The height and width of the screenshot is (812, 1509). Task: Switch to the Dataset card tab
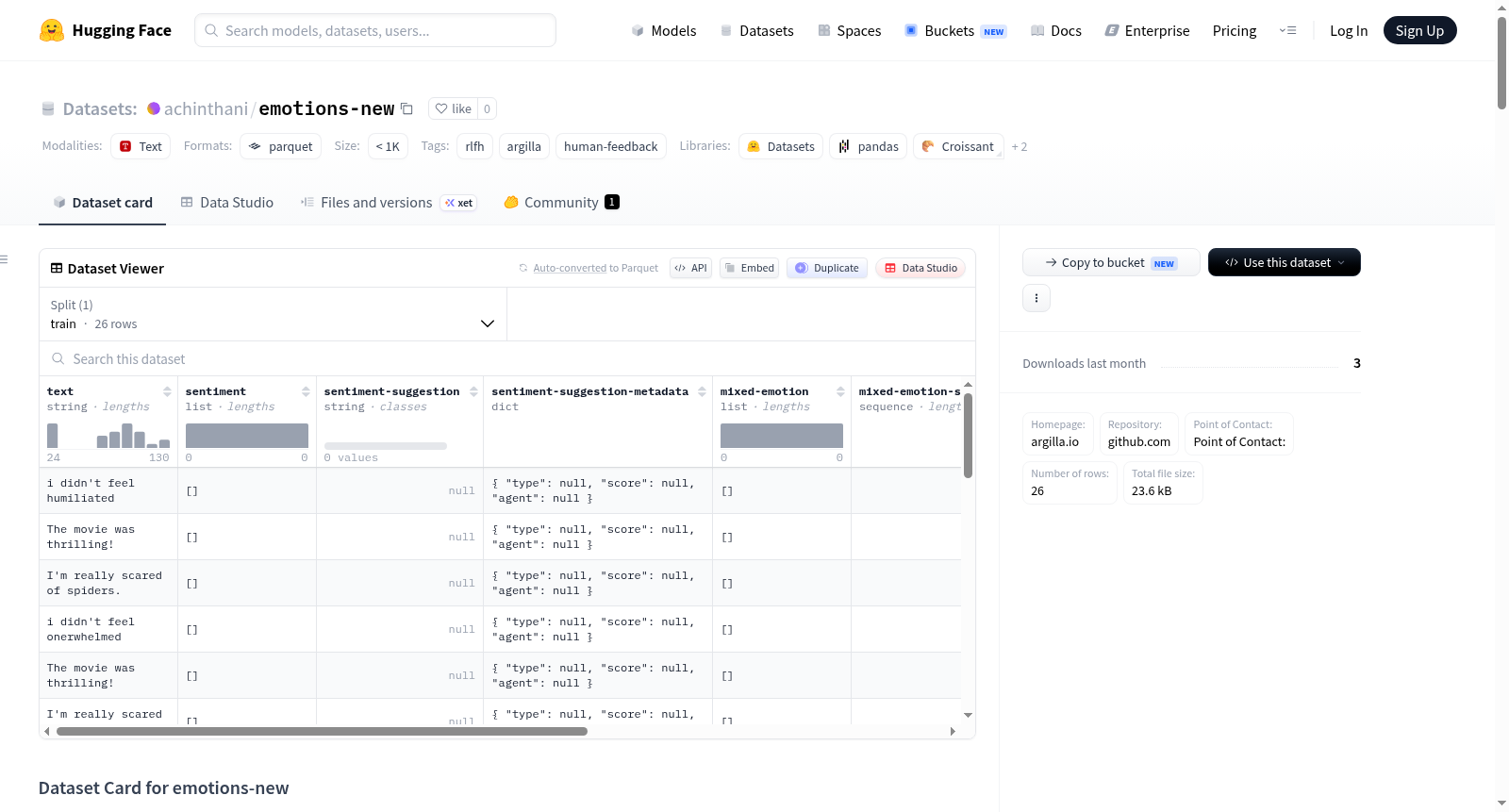(x=102, y=202)
